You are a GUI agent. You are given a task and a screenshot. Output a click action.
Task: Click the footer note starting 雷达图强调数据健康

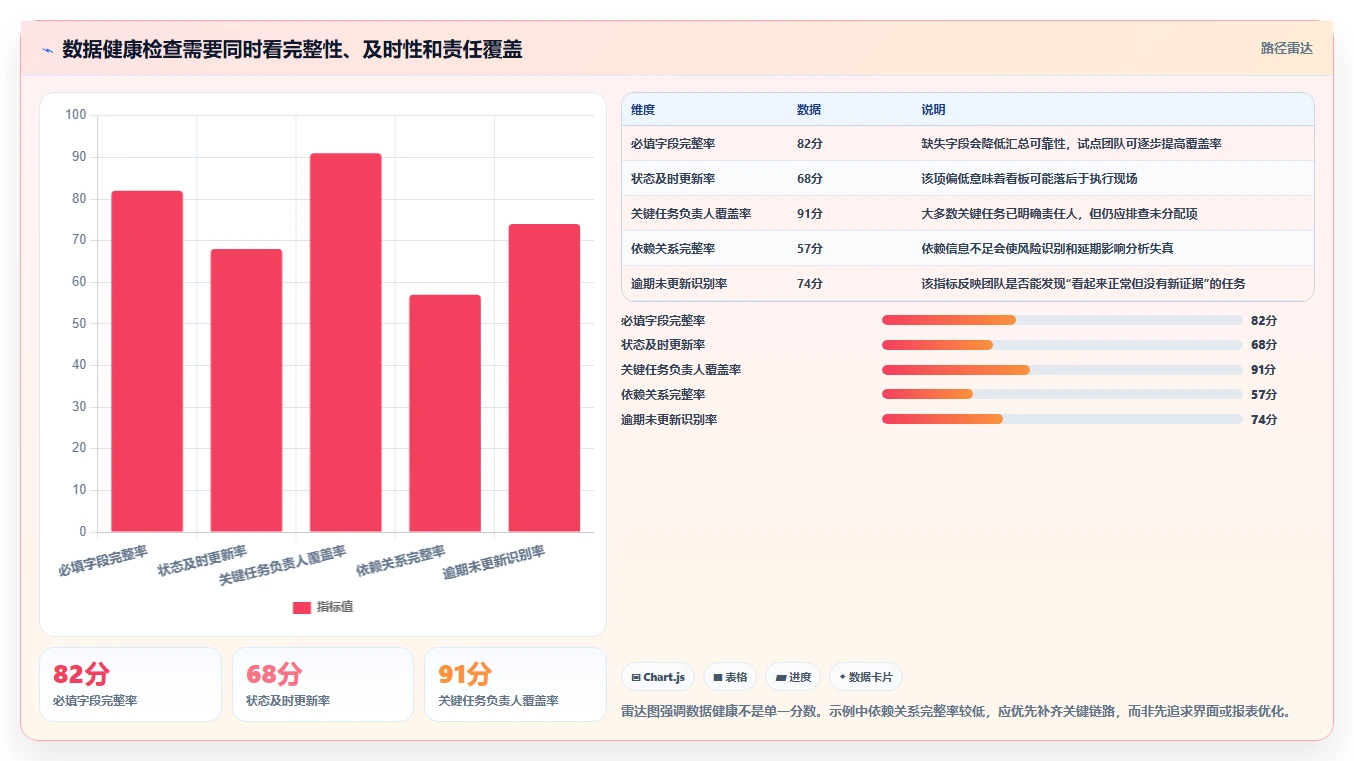[958, 712]
